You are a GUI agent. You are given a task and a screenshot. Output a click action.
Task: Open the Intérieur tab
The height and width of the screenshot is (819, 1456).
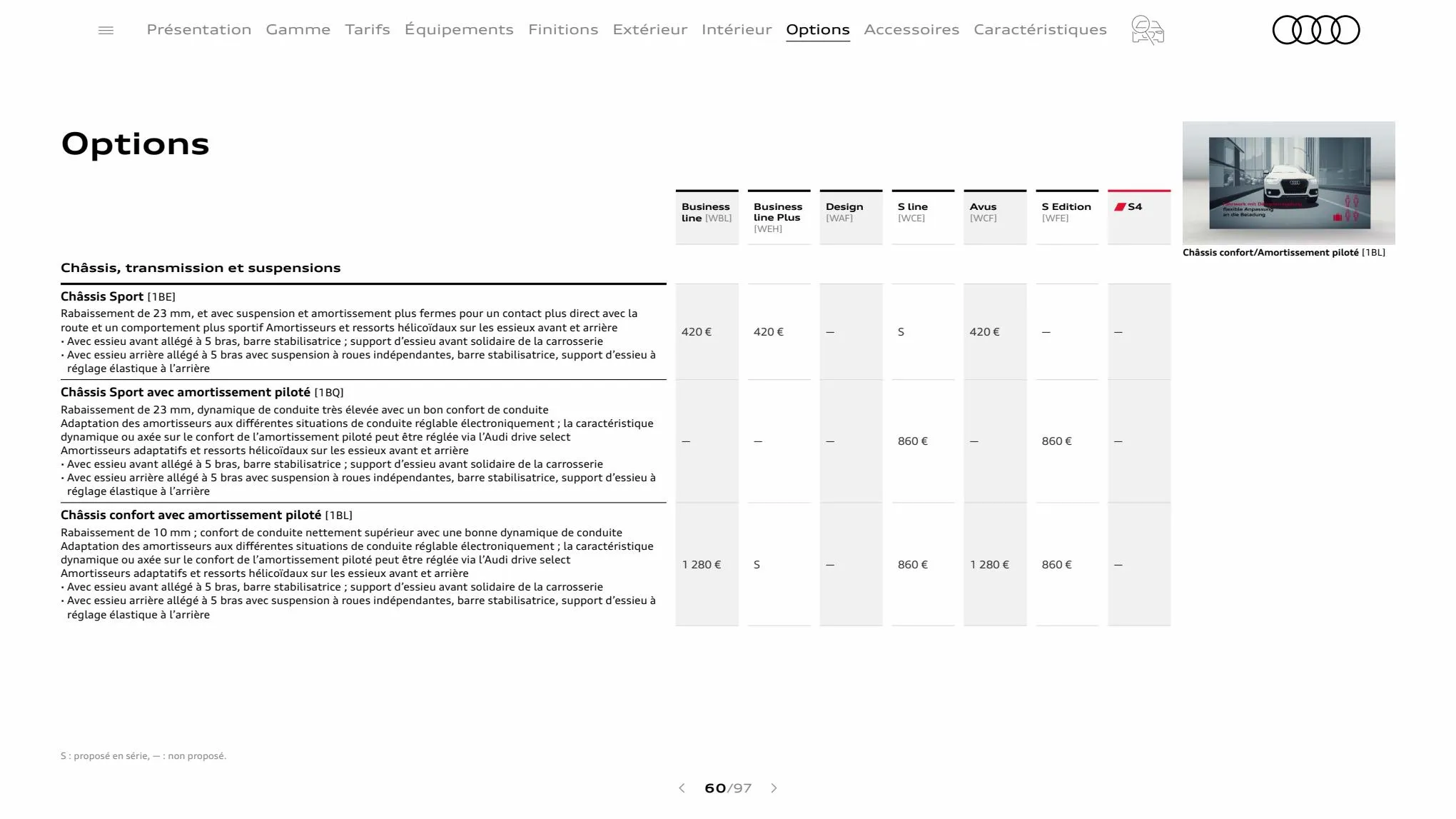click(737, 29)
